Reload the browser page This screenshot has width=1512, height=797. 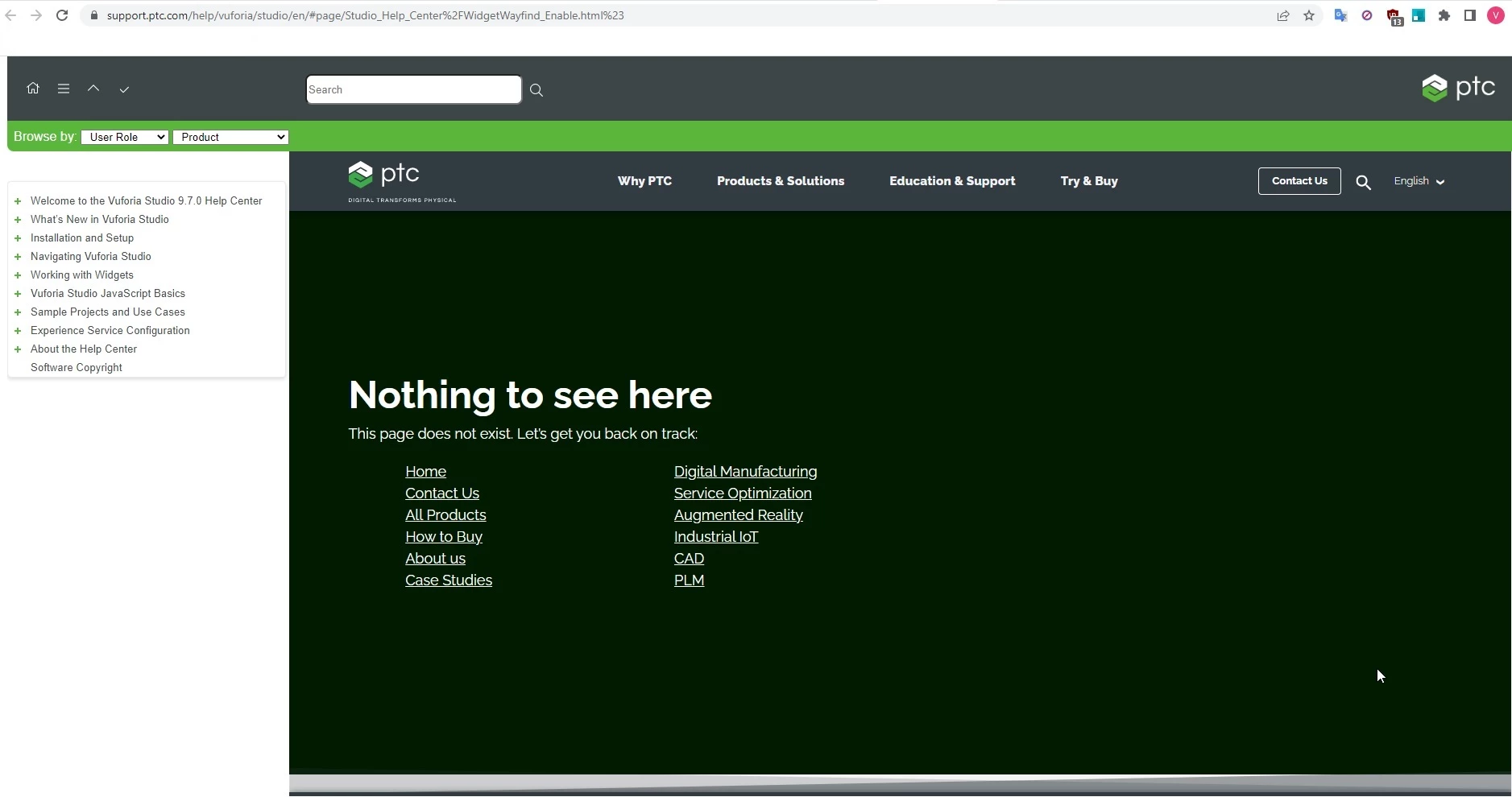(x=62, y=15)
